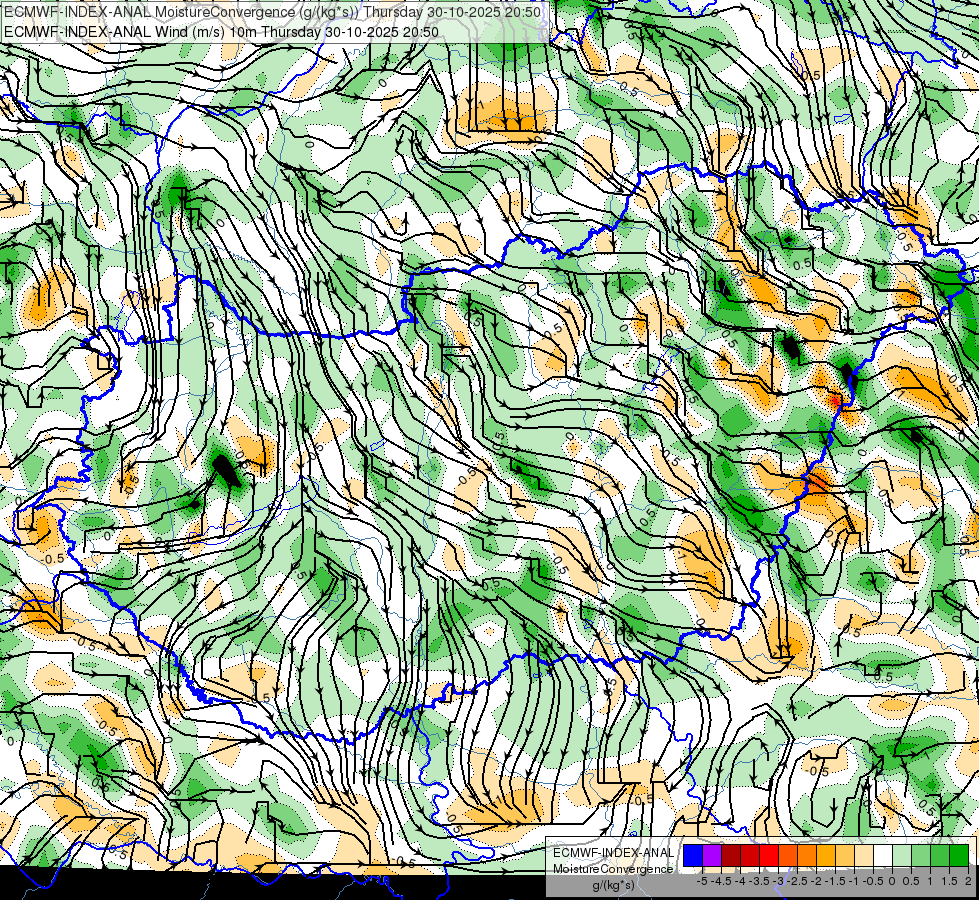Click the legend swatch between -2 and -1.5

pos(826,855)
